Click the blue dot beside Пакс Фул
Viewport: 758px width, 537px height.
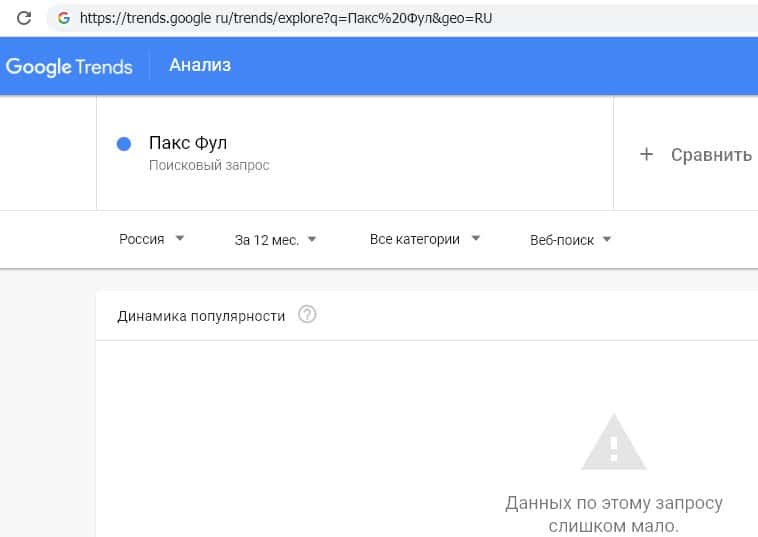tap(125, 144)
